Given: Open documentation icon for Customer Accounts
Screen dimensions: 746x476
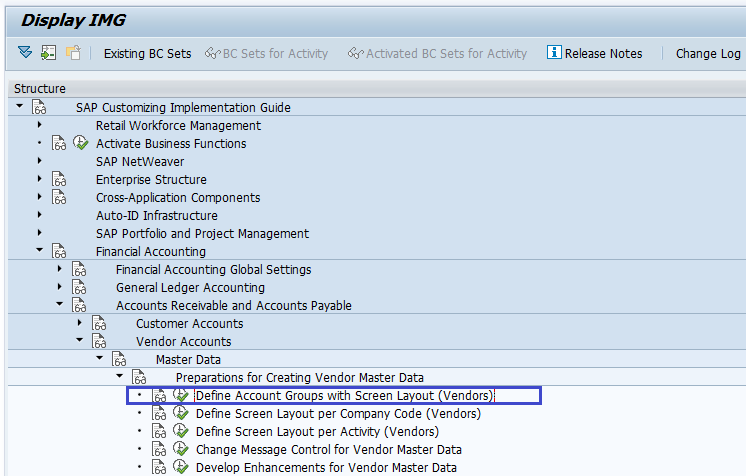Looking at the screenshot, I should [x=99, y=323].
